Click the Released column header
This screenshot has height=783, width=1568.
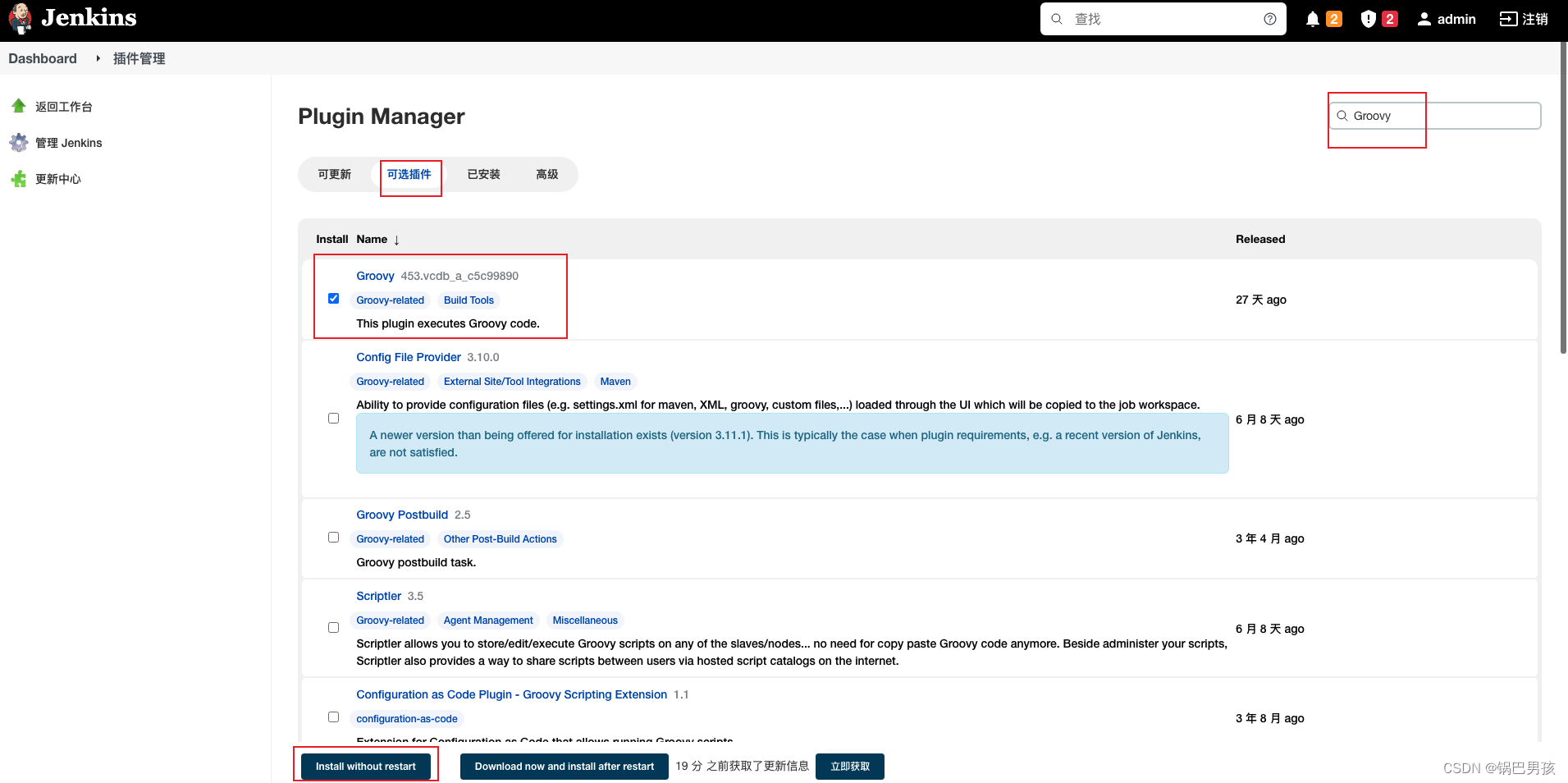coord(1260,240)
